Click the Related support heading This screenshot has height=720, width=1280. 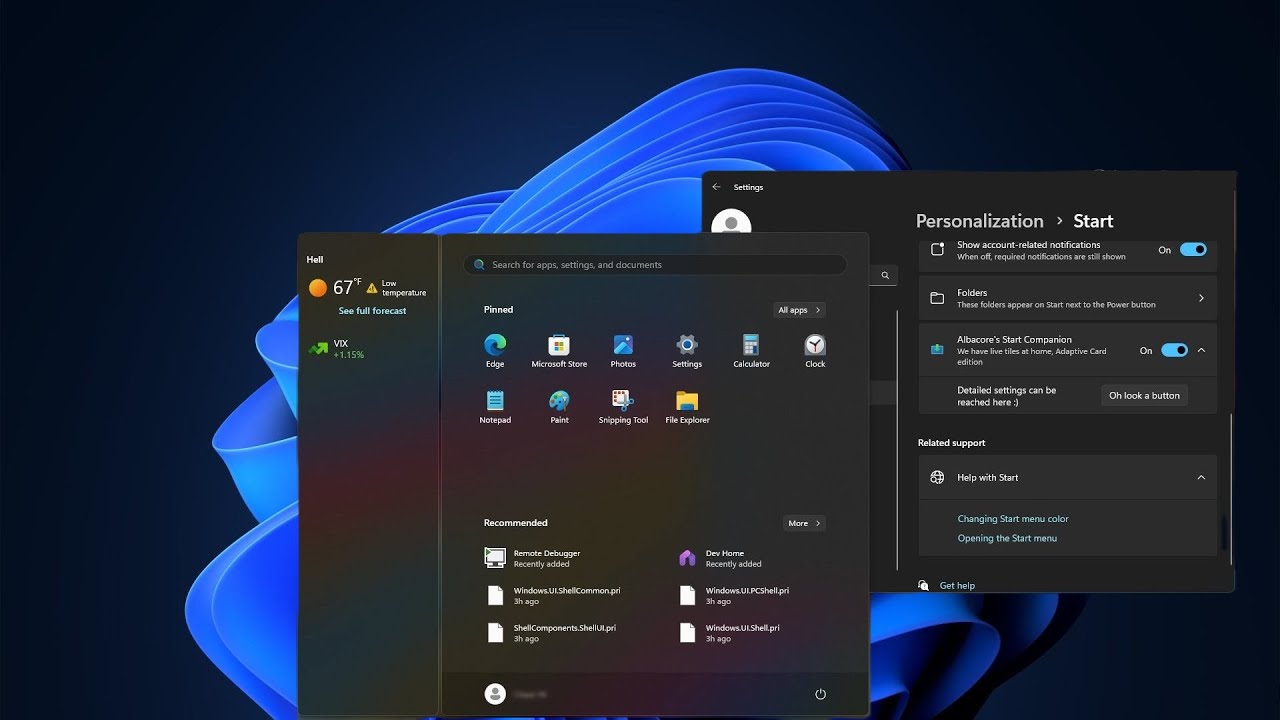(x=951, y=443)
